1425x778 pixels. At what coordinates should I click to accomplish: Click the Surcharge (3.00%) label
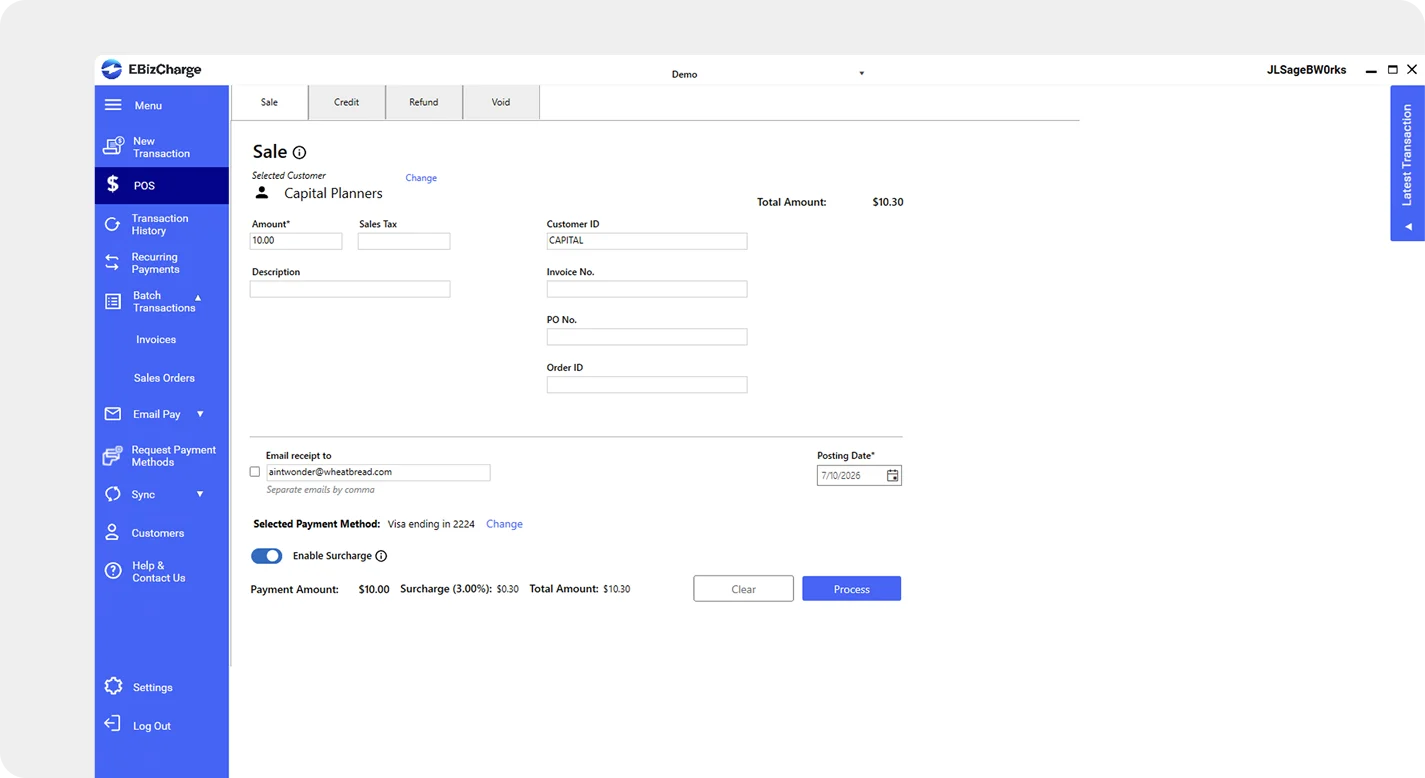[446, 589]
